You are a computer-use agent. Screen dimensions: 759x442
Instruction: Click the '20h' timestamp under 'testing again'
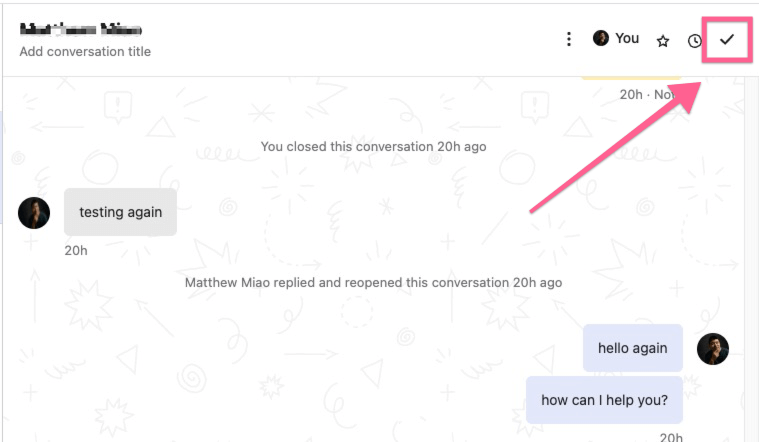click(76, 250)
